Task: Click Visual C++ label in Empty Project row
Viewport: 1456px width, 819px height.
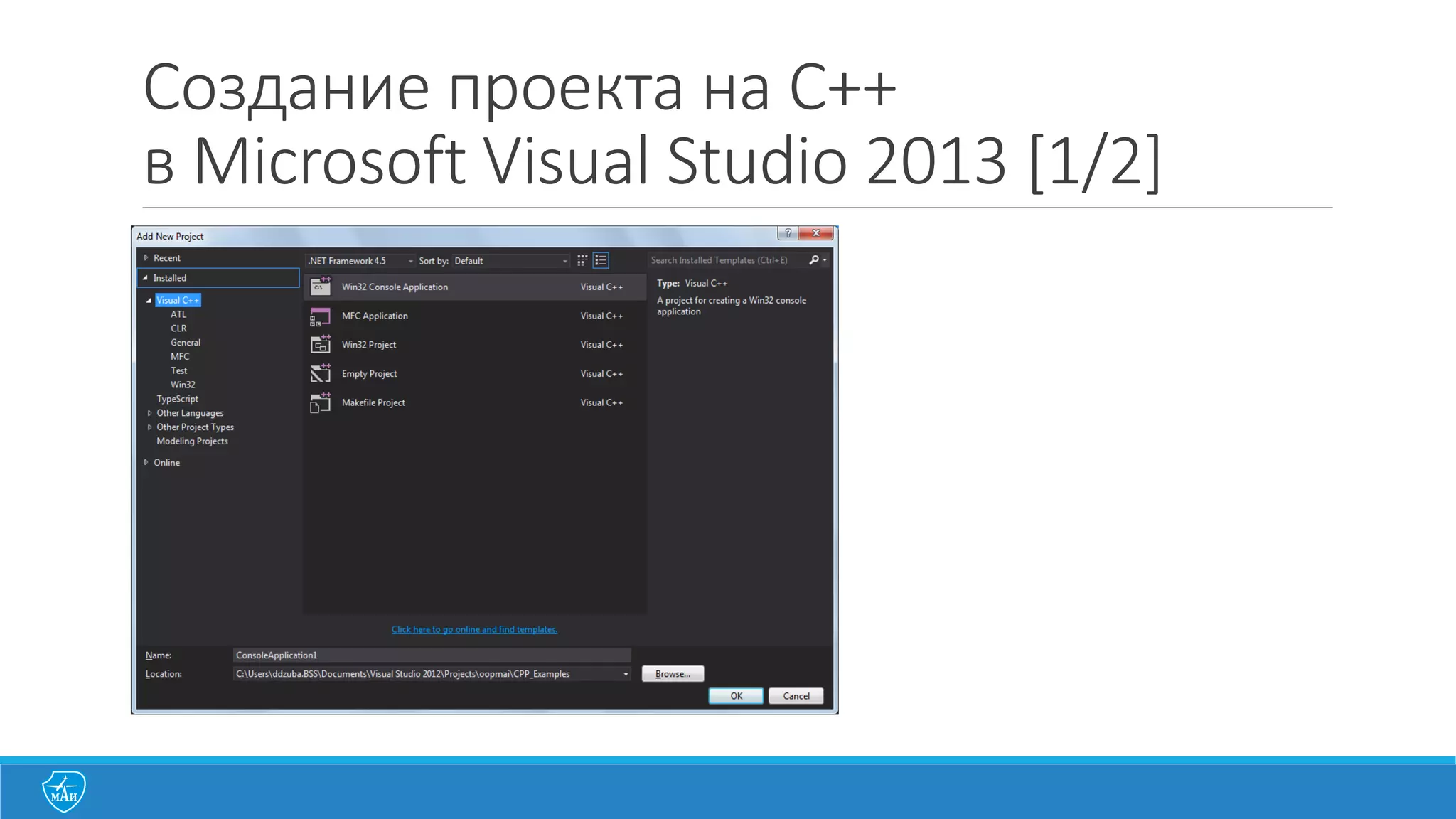Action: coord(601,374)
